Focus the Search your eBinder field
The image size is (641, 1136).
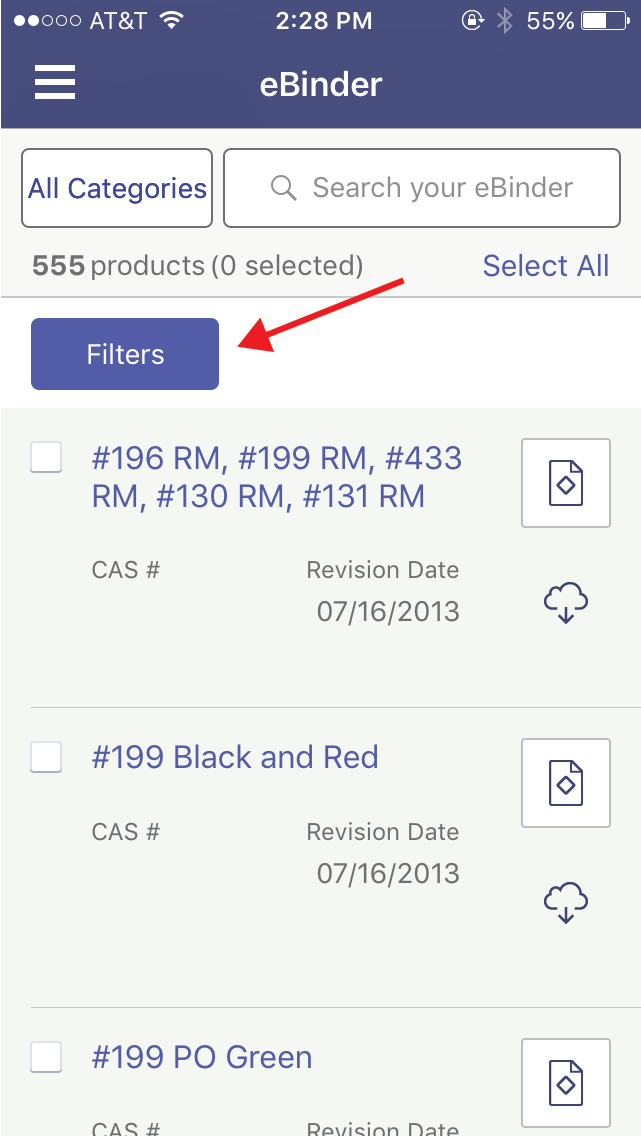[442, 188]
